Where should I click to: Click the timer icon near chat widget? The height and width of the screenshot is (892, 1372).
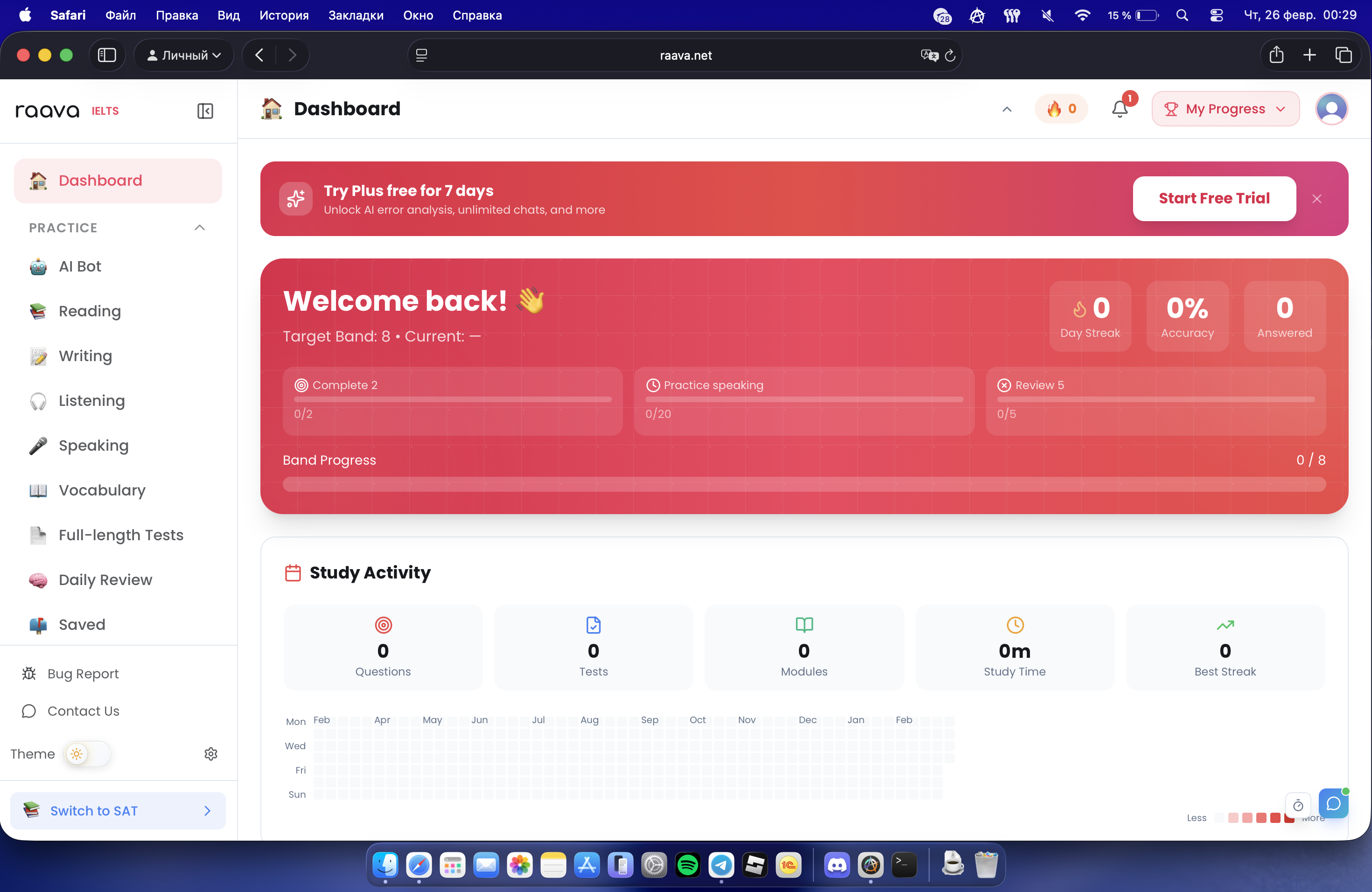pyautogui.click(x=1298, y=805)
